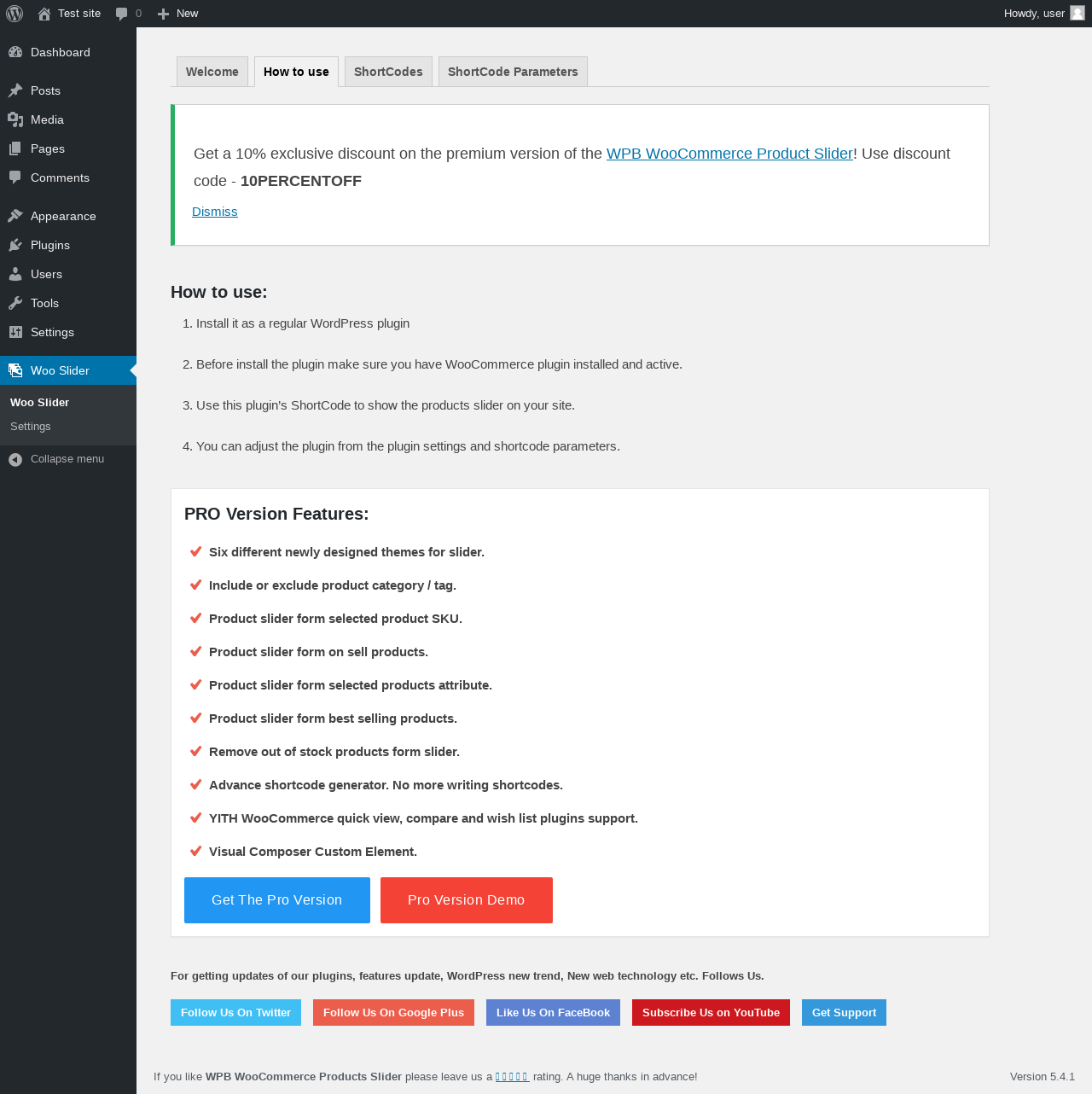
Task: Click the Plugins plug icon
Action: pyautogui.click(x=15, y=245)
